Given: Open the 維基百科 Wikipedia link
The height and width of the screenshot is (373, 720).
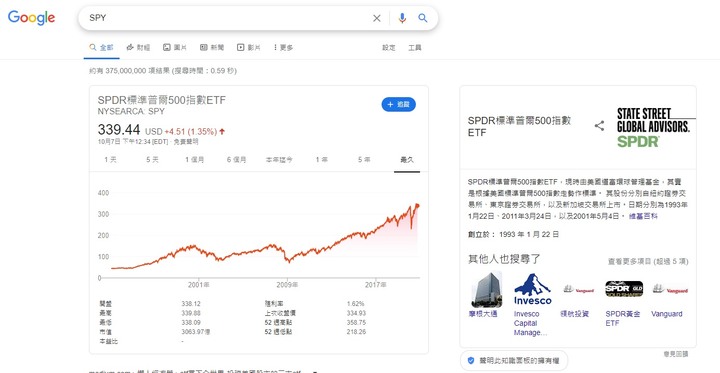Looking at the screenshot, I should coord(643,216).
